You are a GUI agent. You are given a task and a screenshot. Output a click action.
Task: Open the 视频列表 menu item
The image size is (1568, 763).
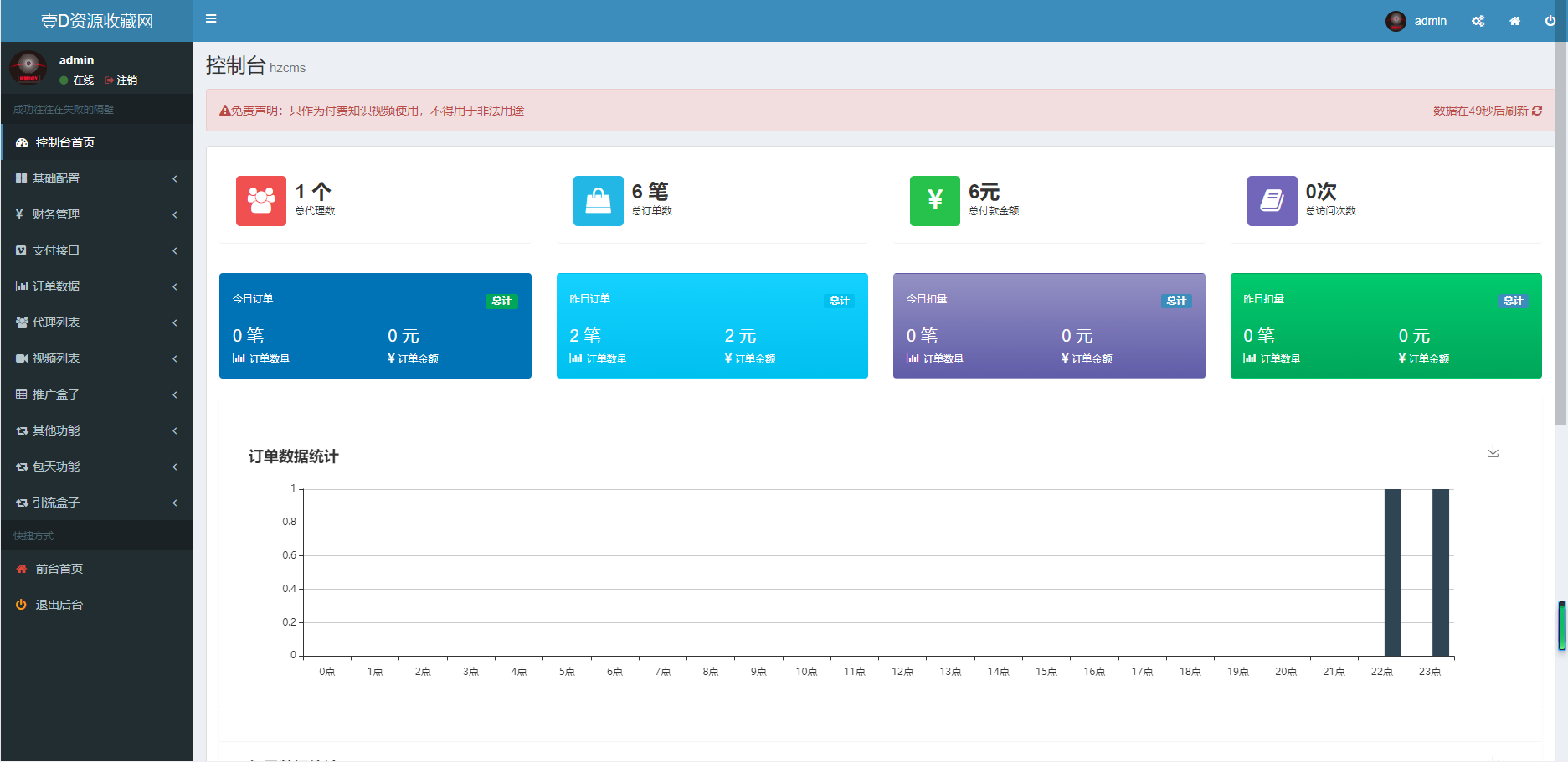(x=96, y=358)
